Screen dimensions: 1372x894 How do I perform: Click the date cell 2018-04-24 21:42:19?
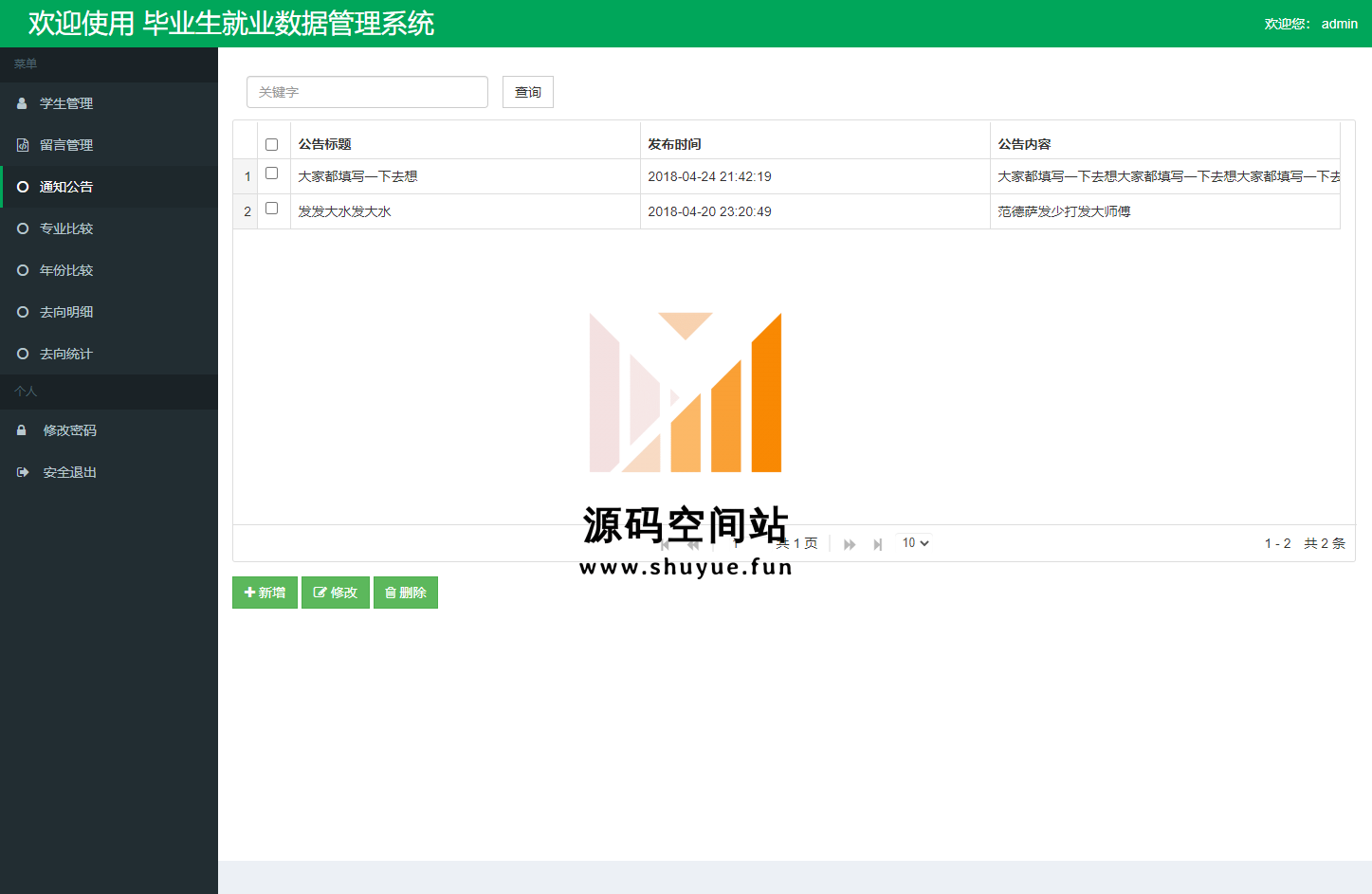tap(814, 176)
